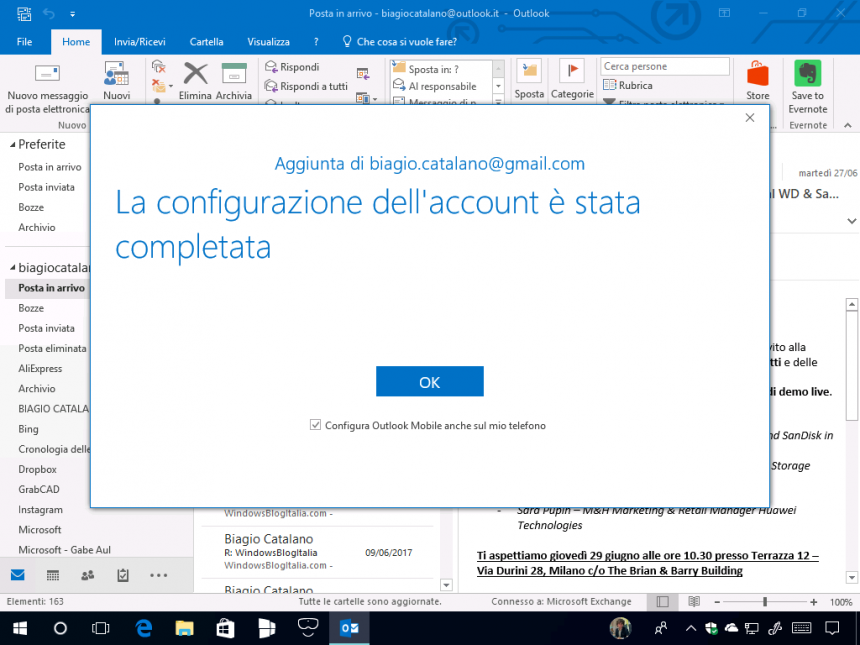The height and width of the screenshot is (645, 860).
Task: Open the Visualizza tab
Action: pyautogui.click(x=268, y=42)
